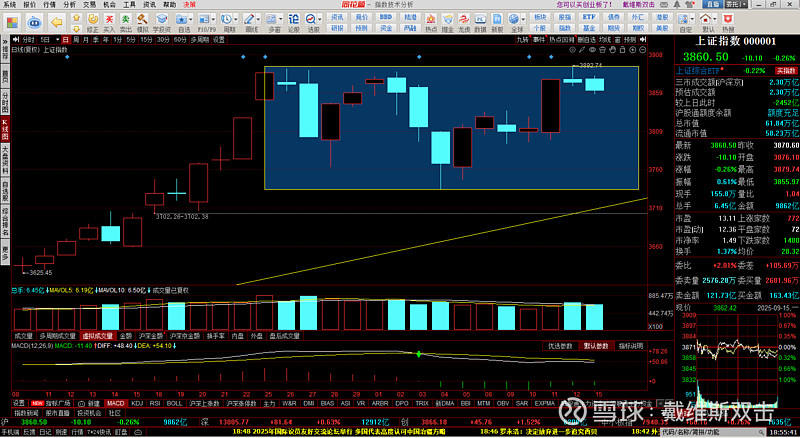Expand the 画线 dropdown arrow
Screen dimensions: 800x438
pos(259,19)
